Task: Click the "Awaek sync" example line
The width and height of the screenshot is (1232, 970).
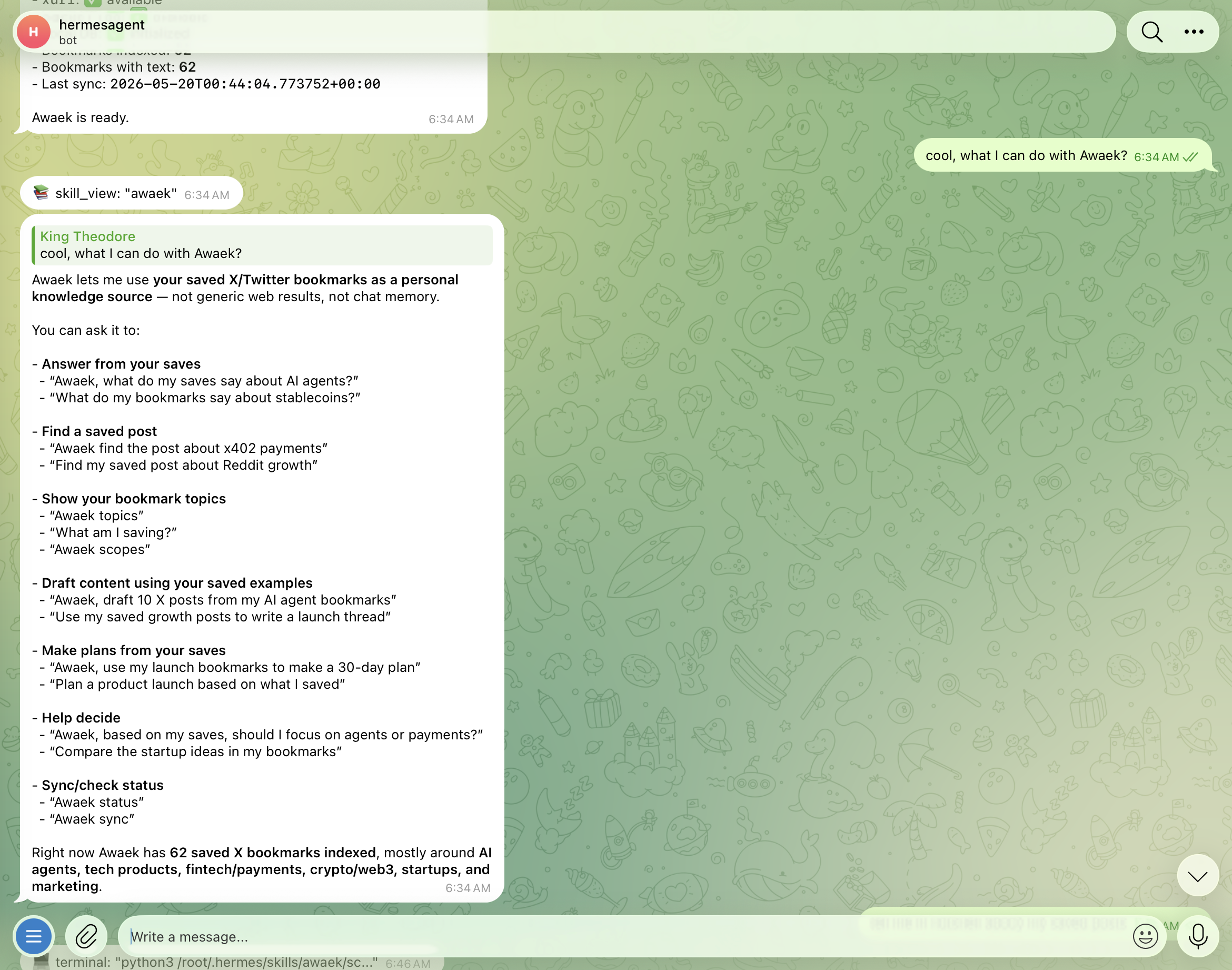Action: click(x=92, y=819)
